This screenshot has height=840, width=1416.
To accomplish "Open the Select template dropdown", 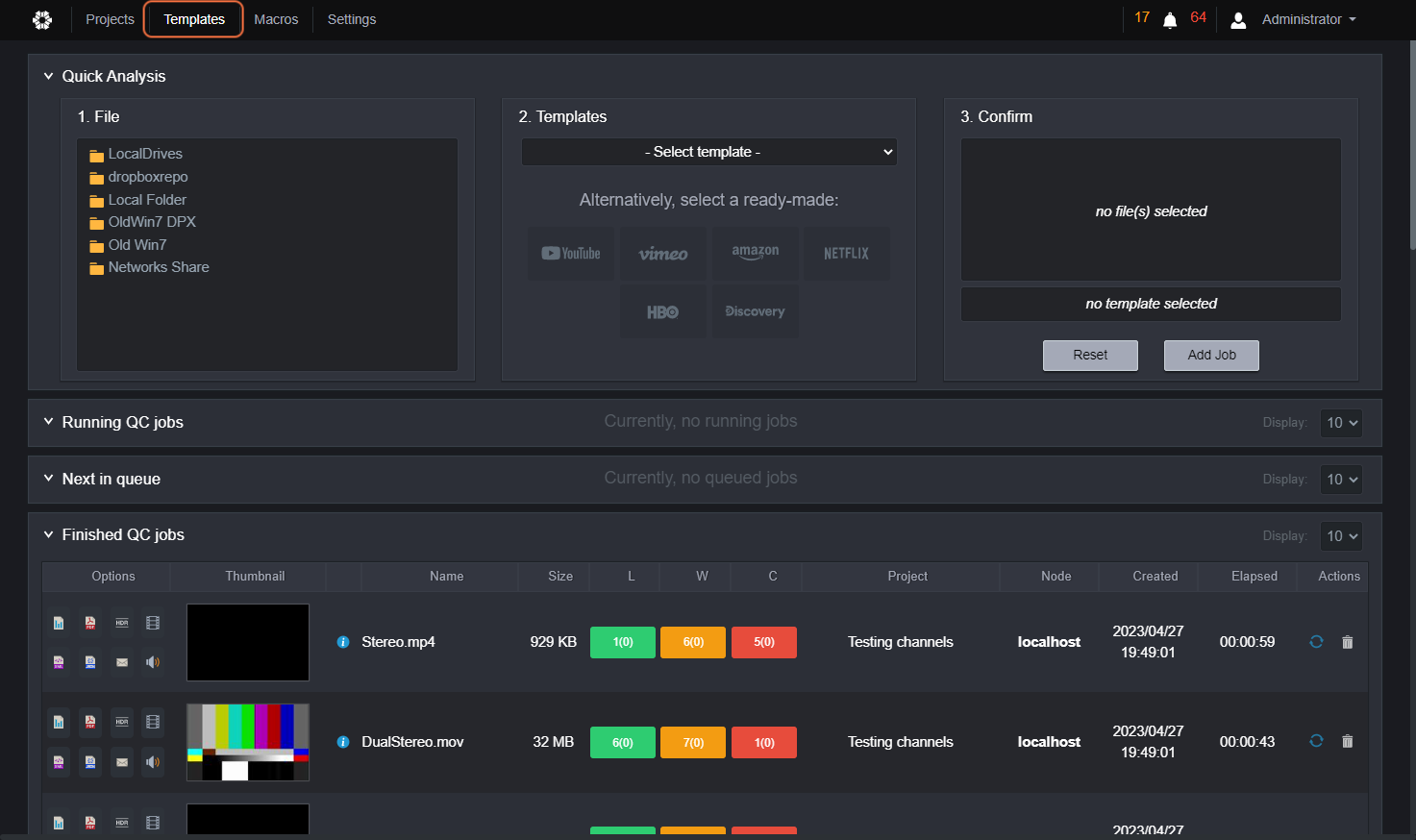I will tap(709, 152).
